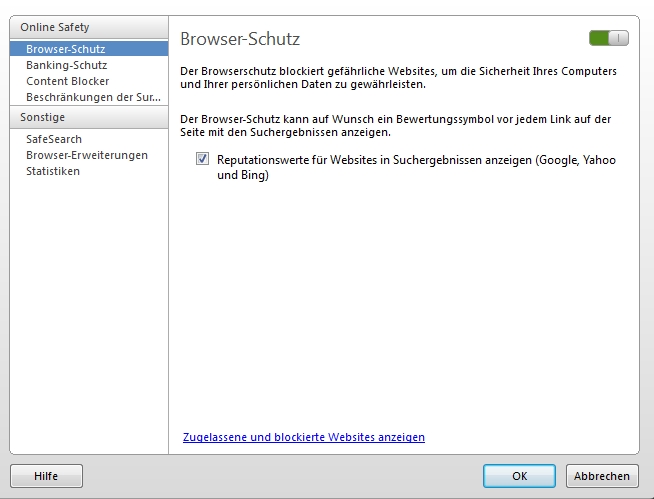Toggle the Browser-Schutz on/off switch
The image size is (654, 499).
point(609,38)
